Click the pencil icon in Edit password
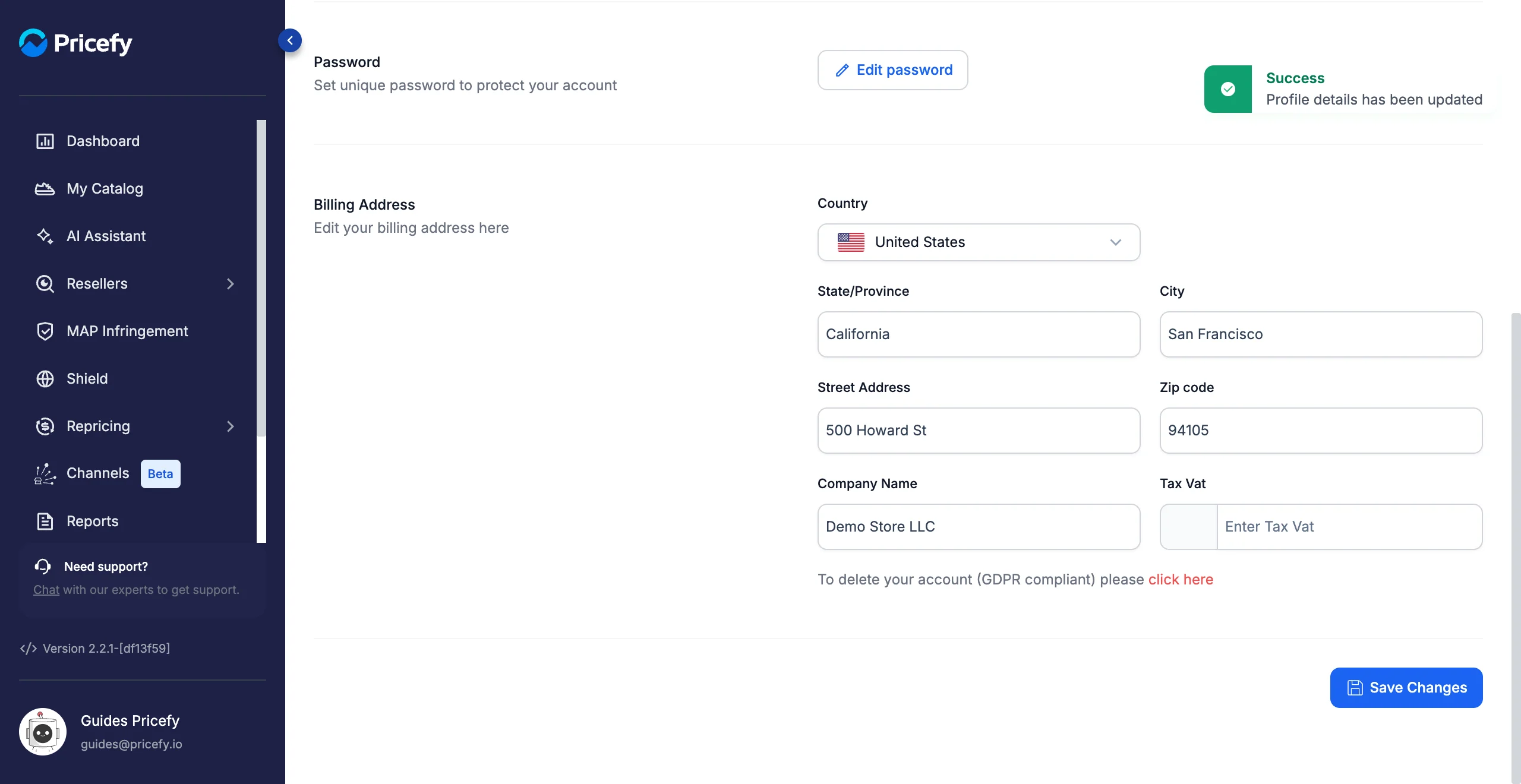 pyautogui.click(x=842, y=70)
